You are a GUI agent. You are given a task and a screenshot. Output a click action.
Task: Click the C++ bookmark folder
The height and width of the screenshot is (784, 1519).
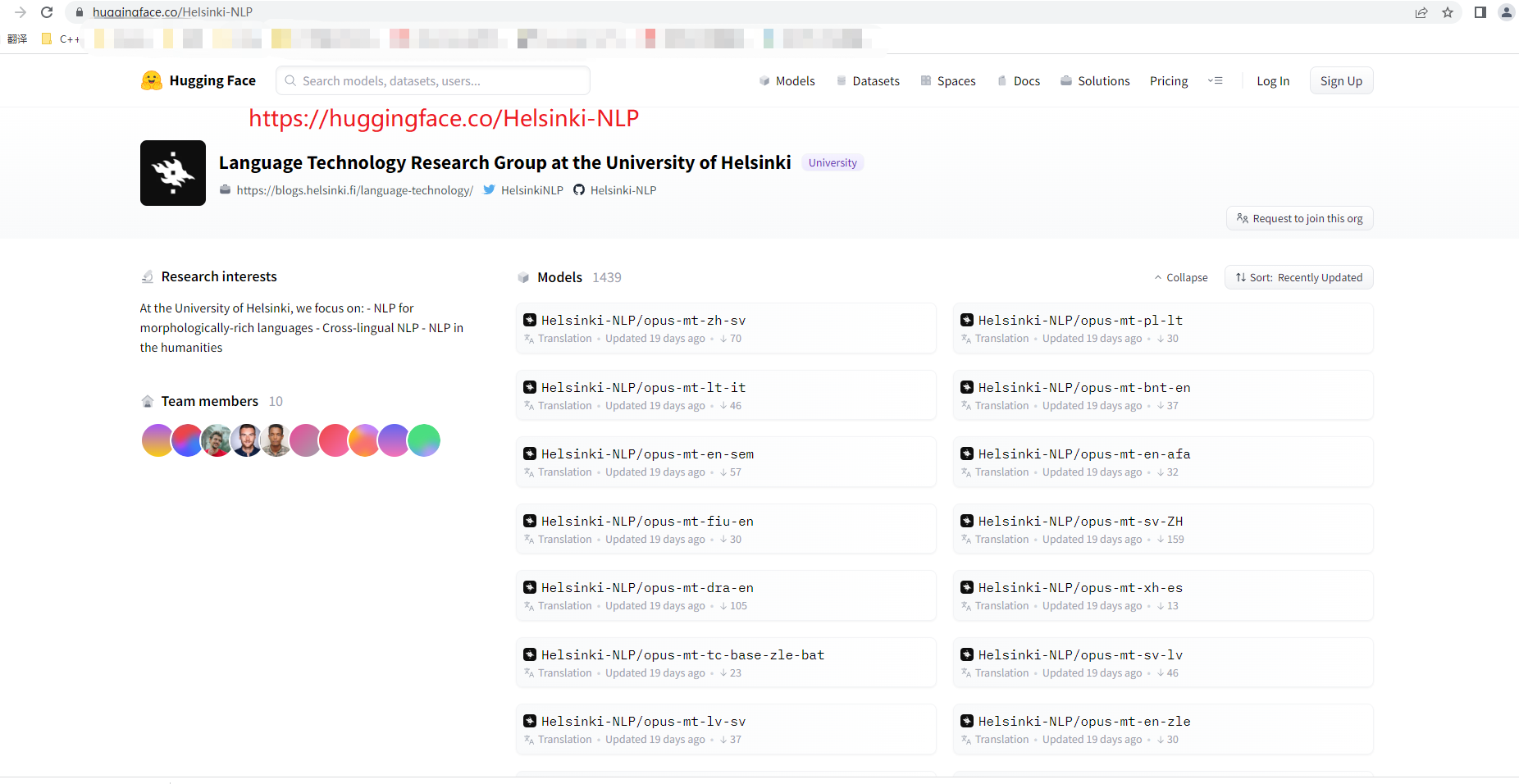[x=62, y=39]
